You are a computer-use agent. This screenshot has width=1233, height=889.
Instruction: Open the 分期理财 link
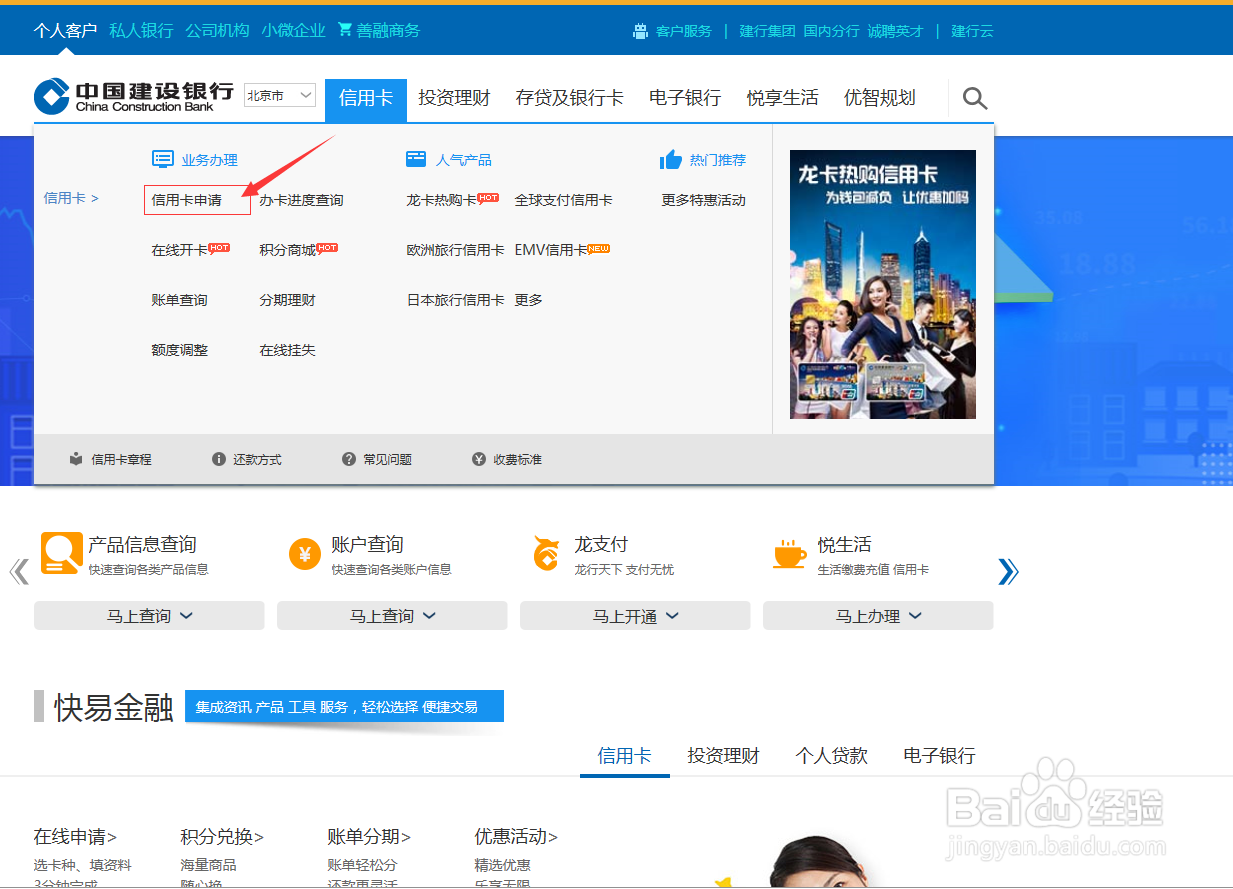tap(288, 300)
